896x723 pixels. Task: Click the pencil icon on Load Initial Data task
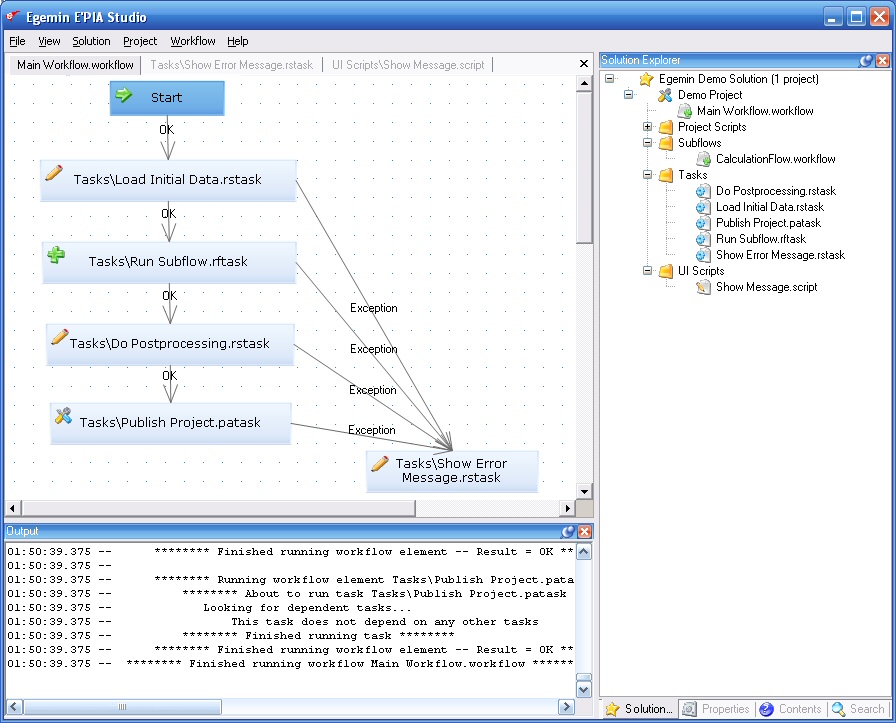pyautogui.click(x=54, y=173)
